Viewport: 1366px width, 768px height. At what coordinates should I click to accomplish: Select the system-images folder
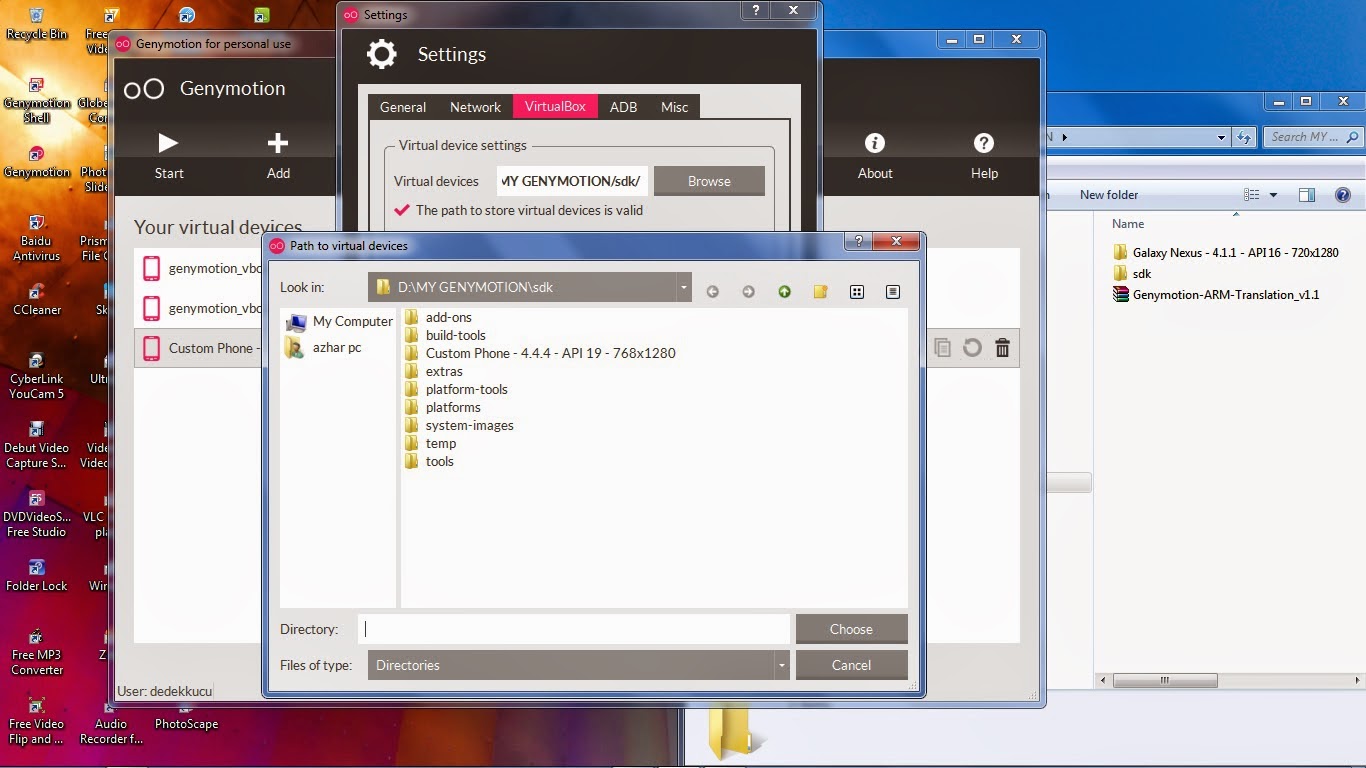(459, 425)
